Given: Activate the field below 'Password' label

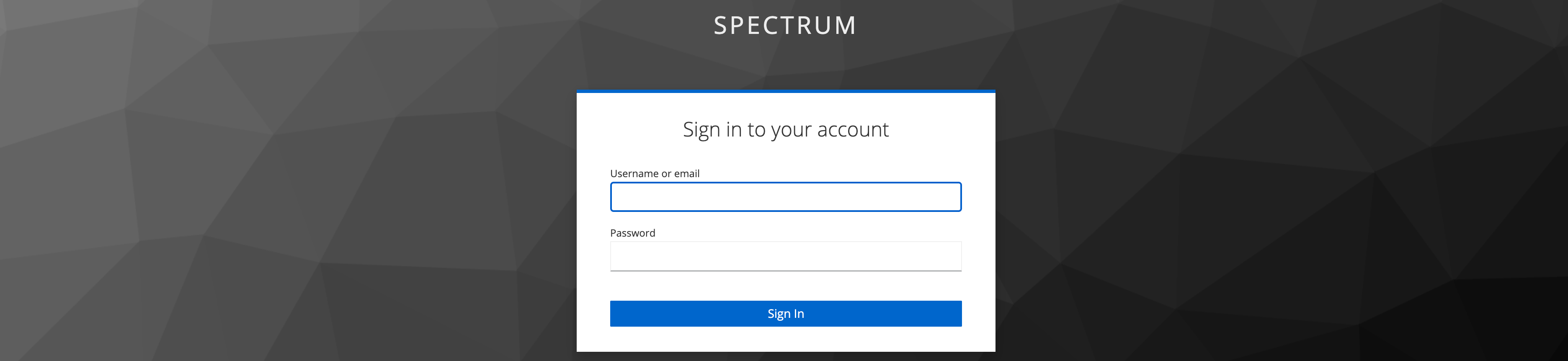Looking at the screenshot, I should (x=785, y=256).
